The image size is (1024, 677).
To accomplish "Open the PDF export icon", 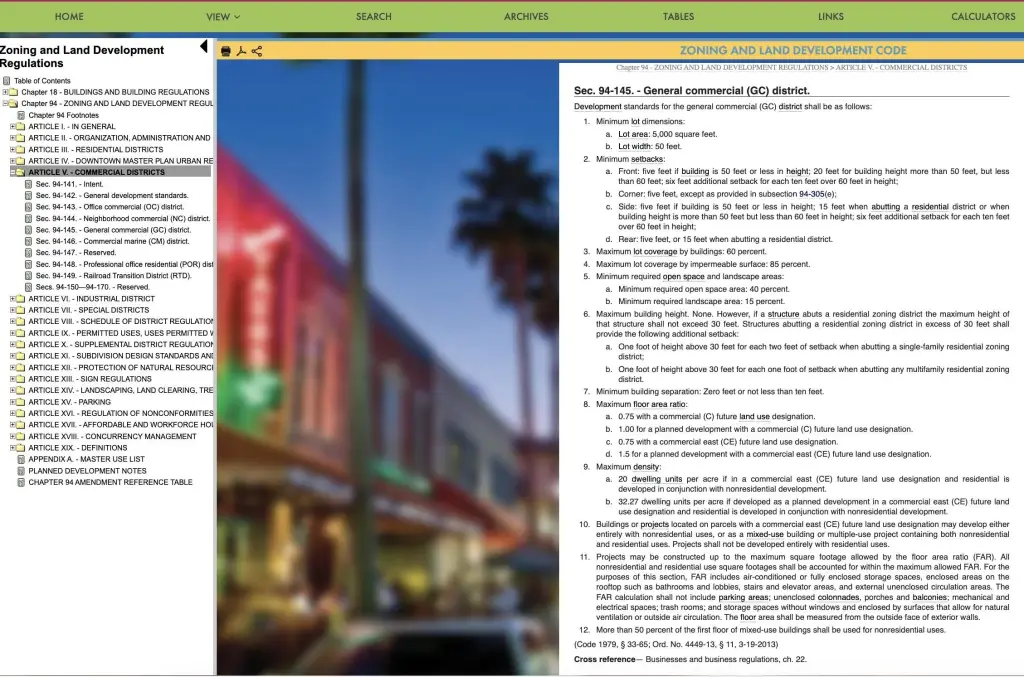I will (241, 51).
